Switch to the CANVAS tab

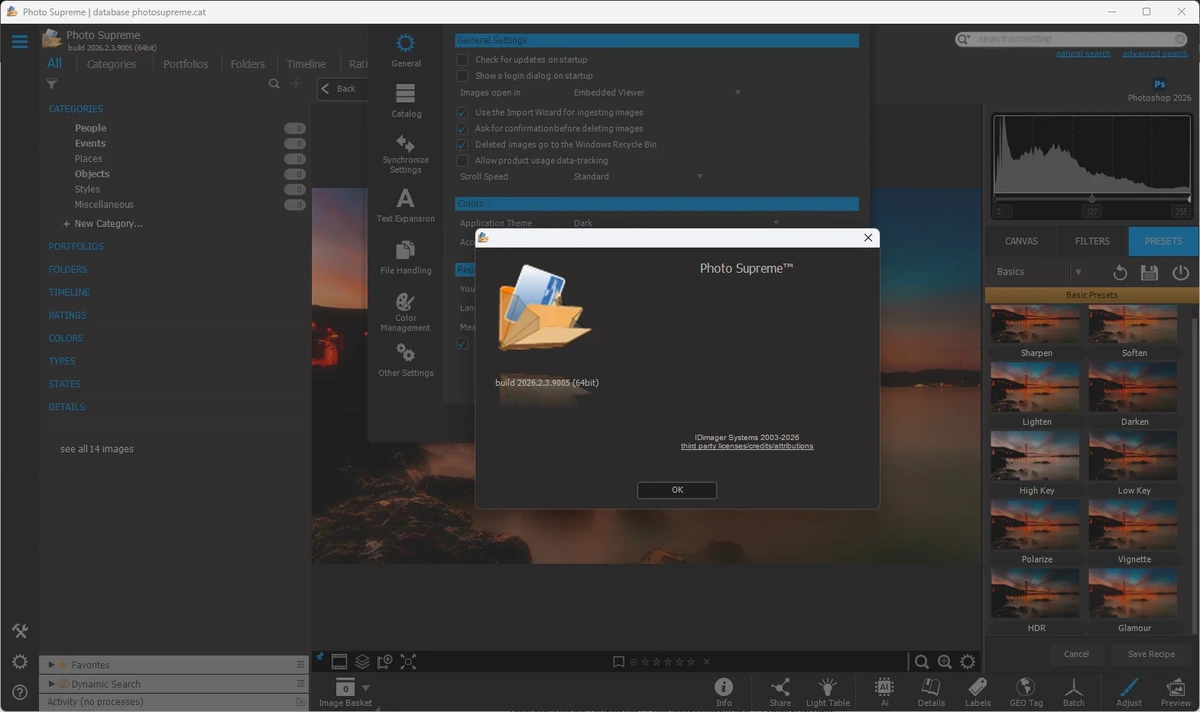point(1021,241)
